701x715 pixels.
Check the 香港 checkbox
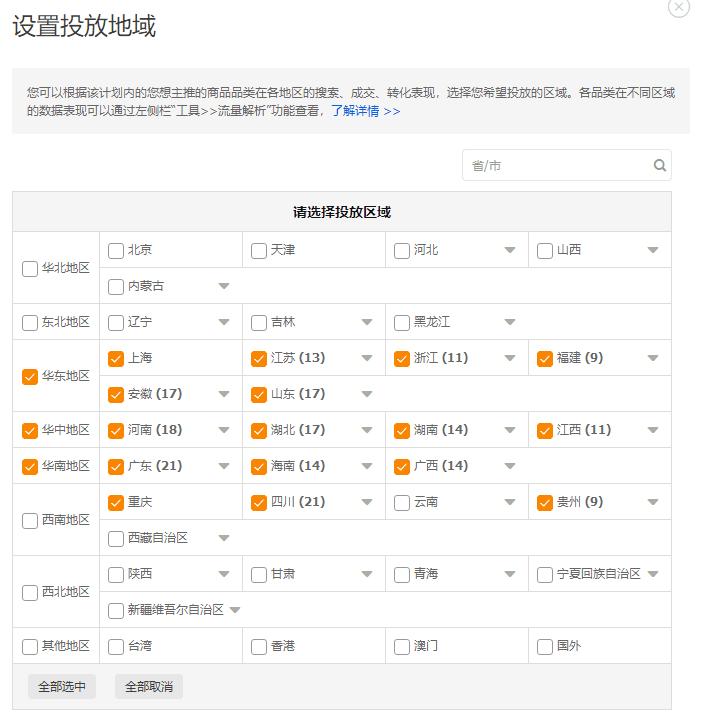[259, 647]
